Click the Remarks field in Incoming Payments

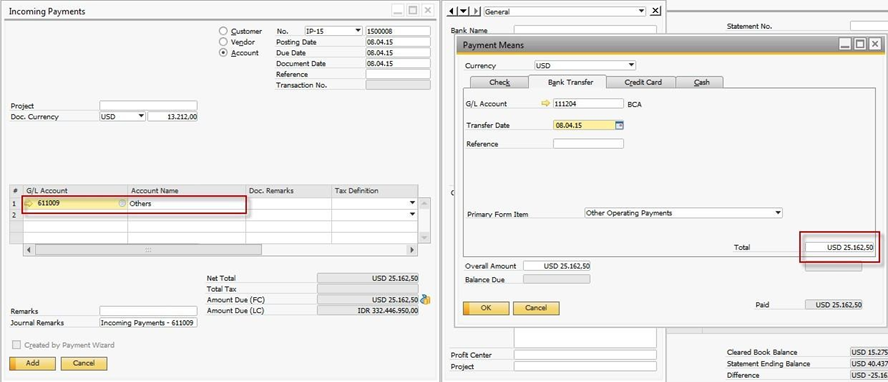click(x=148, y=311)
